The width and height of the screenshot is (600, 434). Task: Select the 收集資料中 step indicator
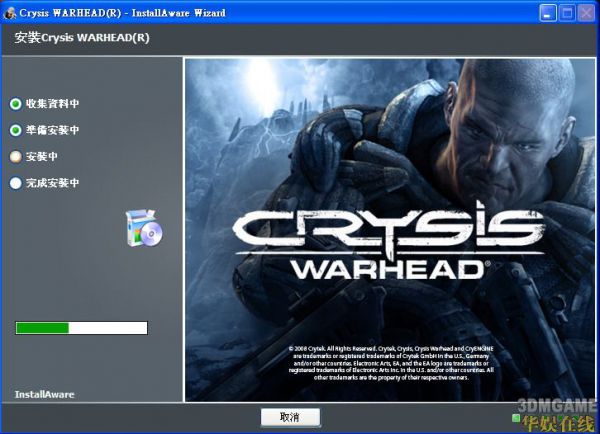15,103
